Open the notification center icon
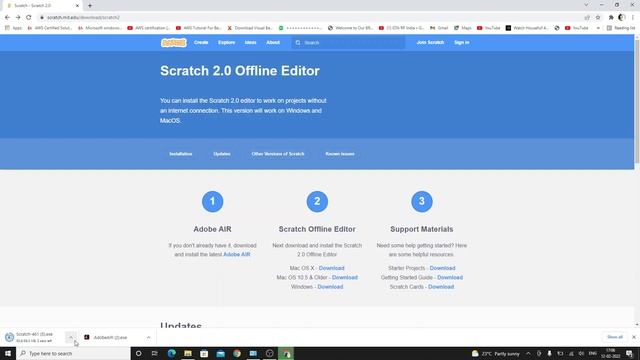The height and width of the screenshot is (360, 640). pos(630,353)
